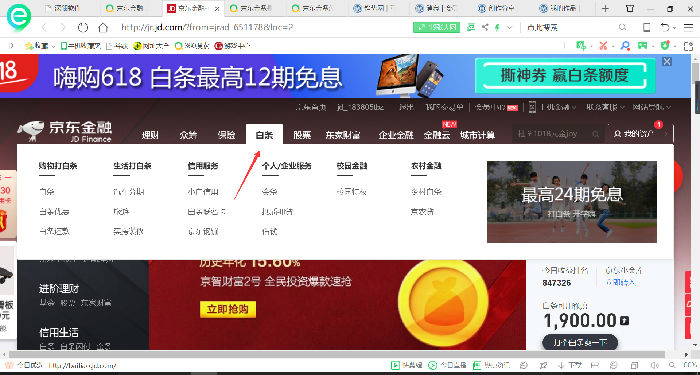Click the 847326 number text
Viewport: 700px width, 375px height.
pos(556,283)
